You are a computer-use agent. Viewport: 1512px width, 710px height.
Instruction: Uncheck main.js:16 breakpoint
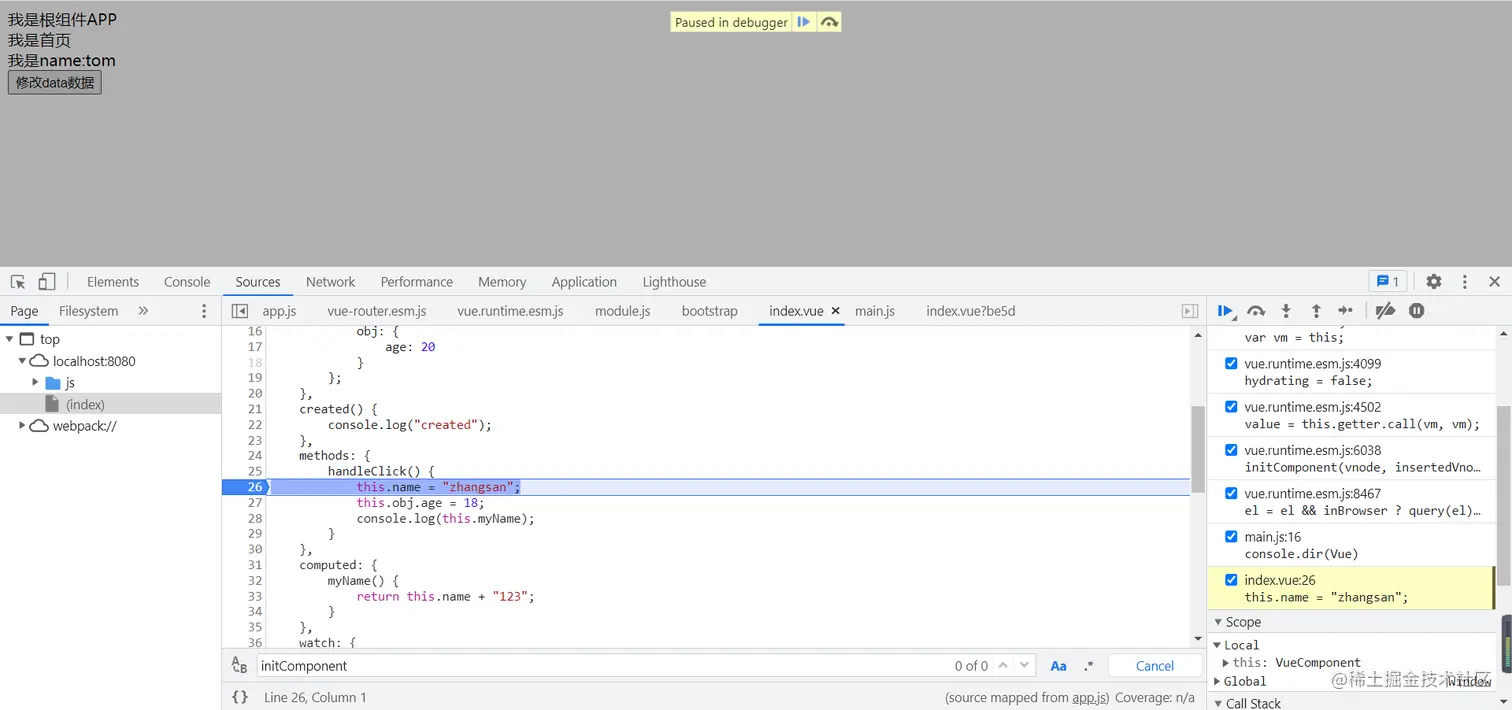click(1231, 536)
